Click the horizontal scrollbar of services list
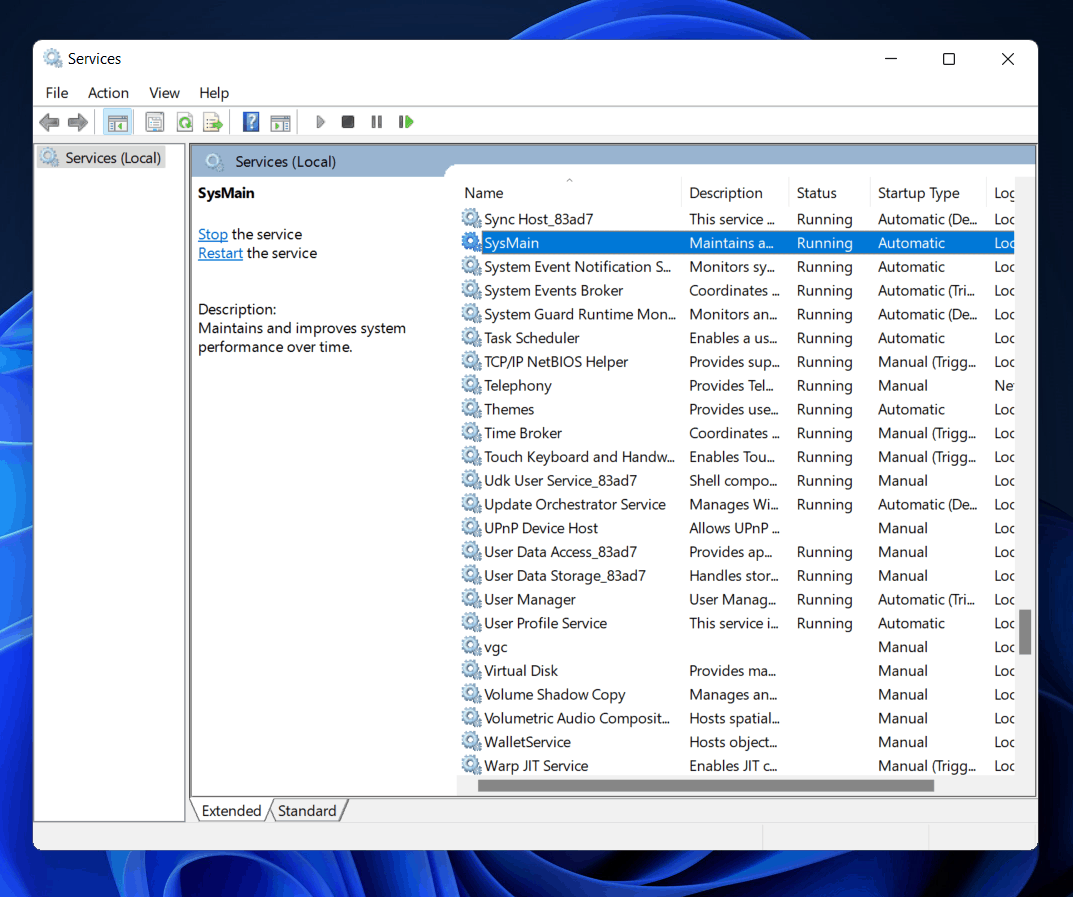The image size is (1073, 897). 705,786
